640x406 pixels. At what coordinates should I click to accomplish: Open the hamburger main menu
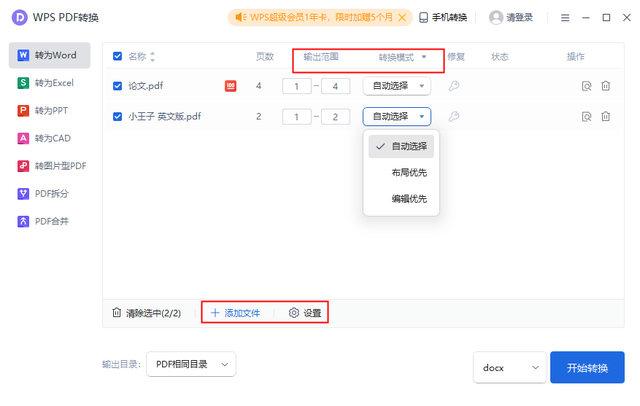pos(565,18)
